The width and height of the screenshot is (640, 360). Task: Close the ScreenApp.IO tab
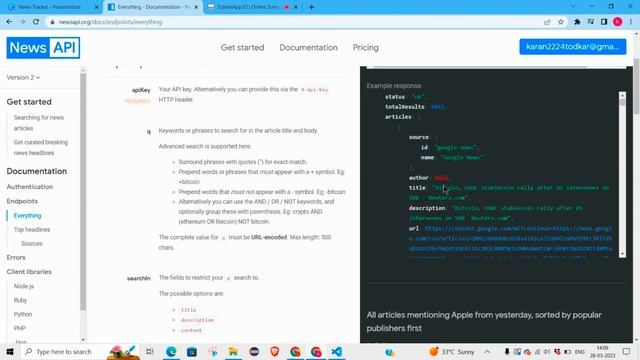click(x=296, y=7)
